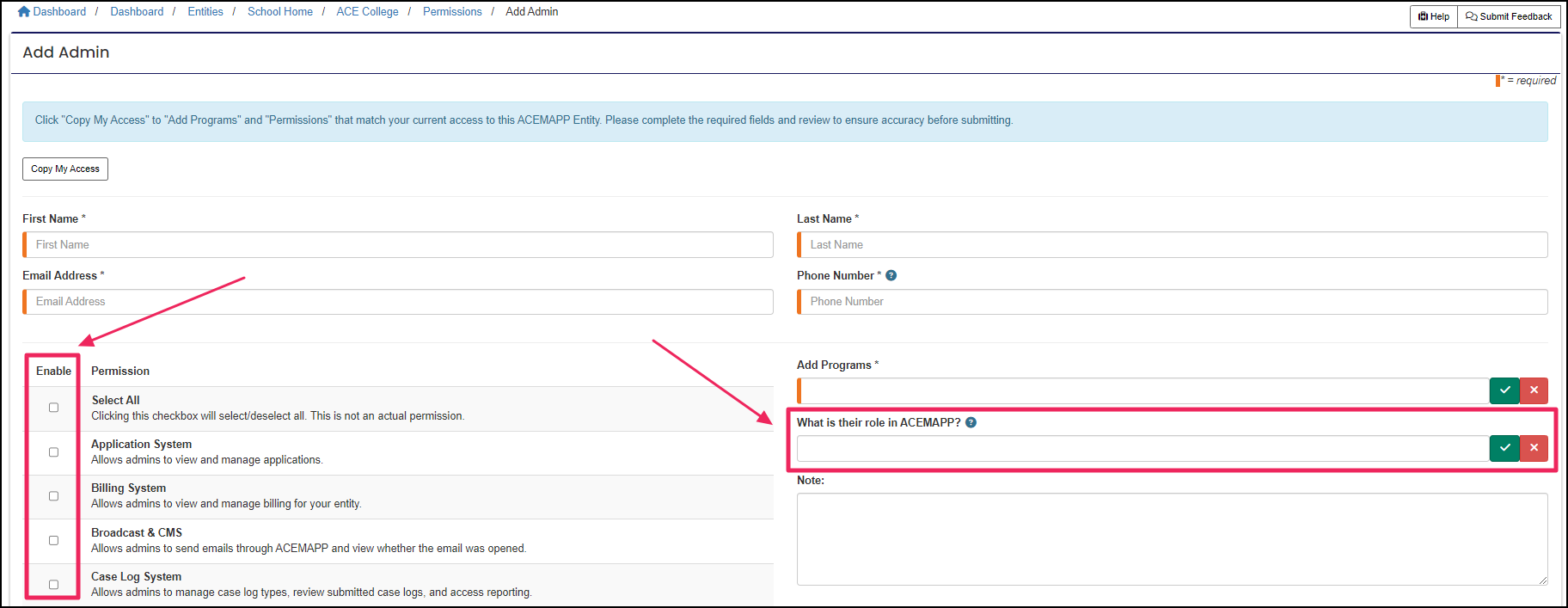
Task: Open the Permissions breadcrumb link
Action: (x=452, y=12)
